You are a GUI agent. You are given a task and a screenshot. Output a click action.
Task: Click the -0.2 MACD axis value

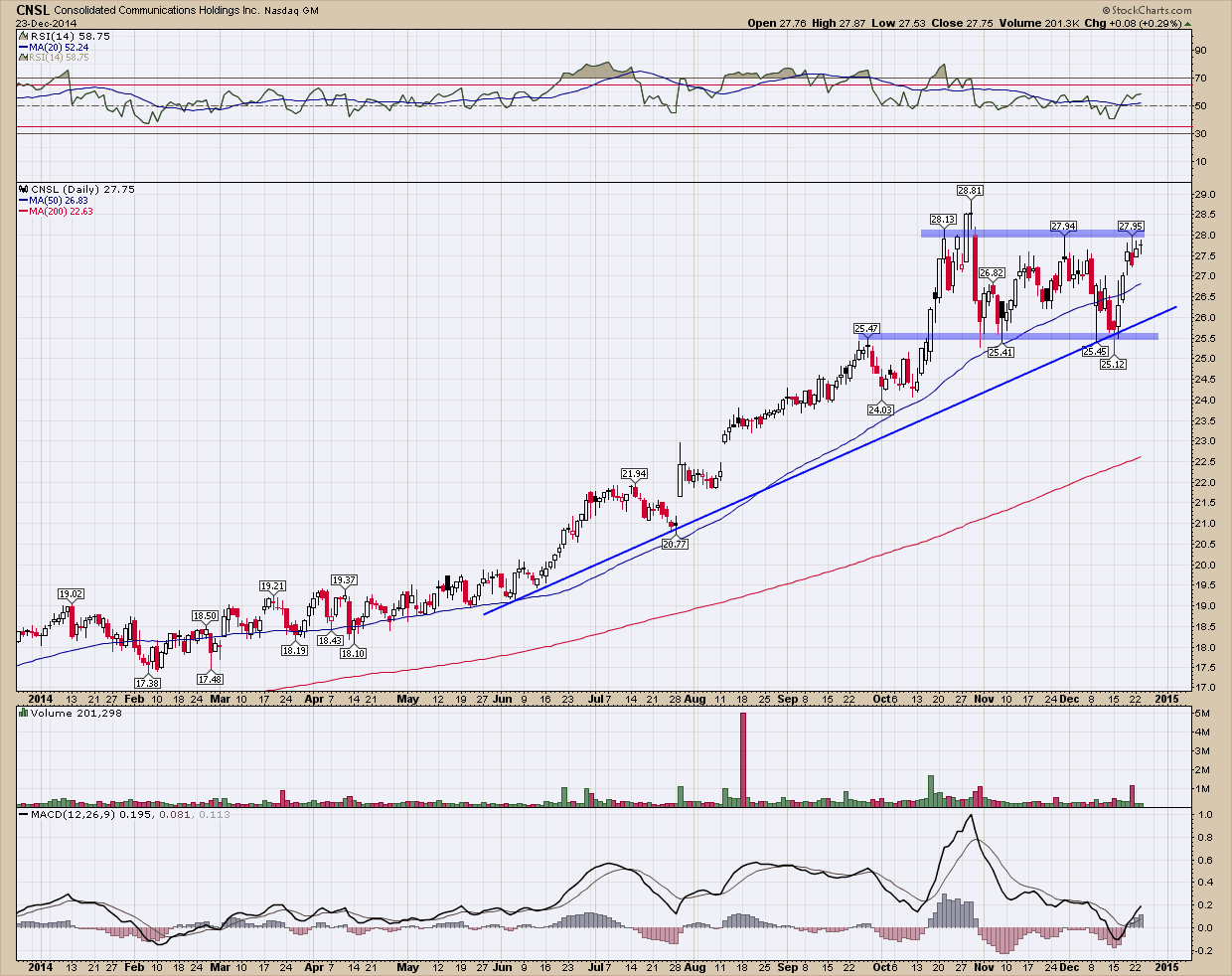pyautogui.click(x=1204, y=950)
